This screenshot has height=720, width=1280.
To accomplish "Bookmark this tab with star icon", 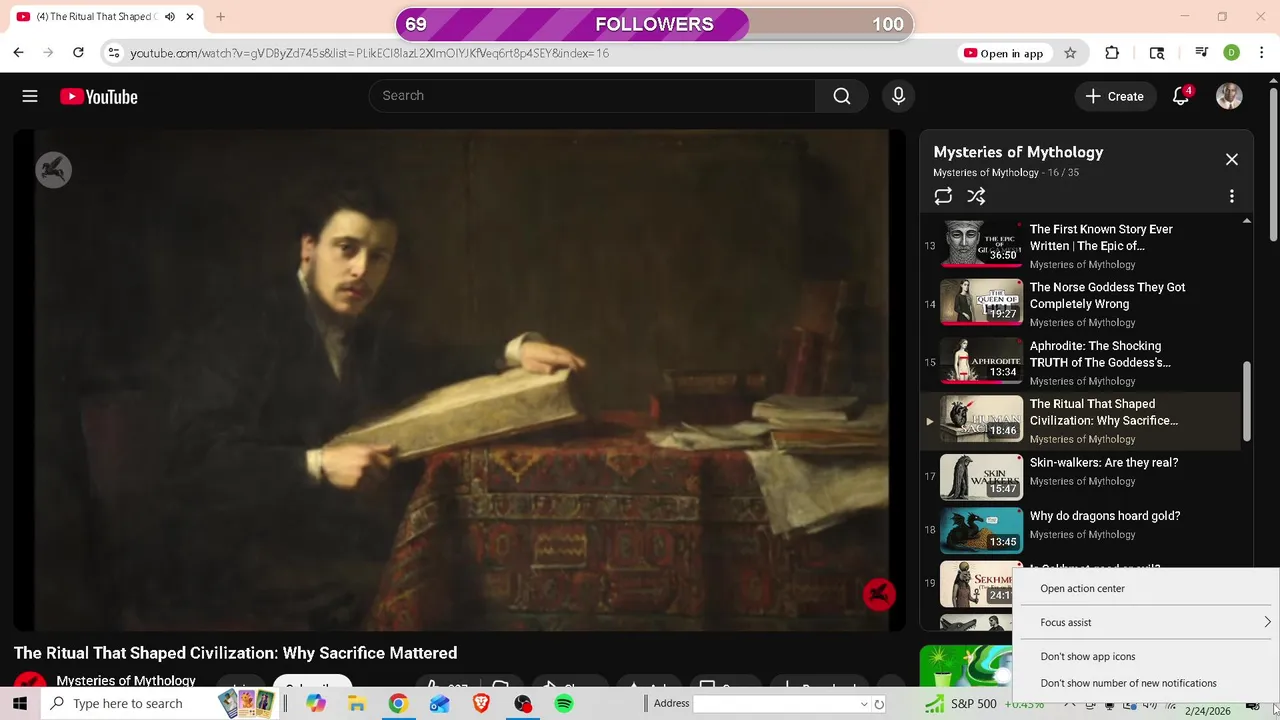I will point(1070,53).
